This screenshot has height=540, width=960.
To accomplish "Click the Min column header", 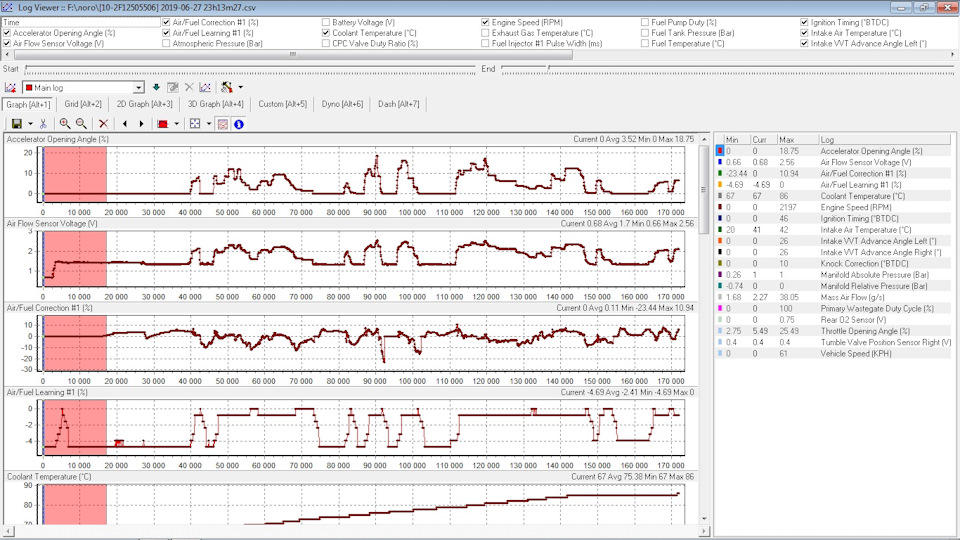I will 737,140.
